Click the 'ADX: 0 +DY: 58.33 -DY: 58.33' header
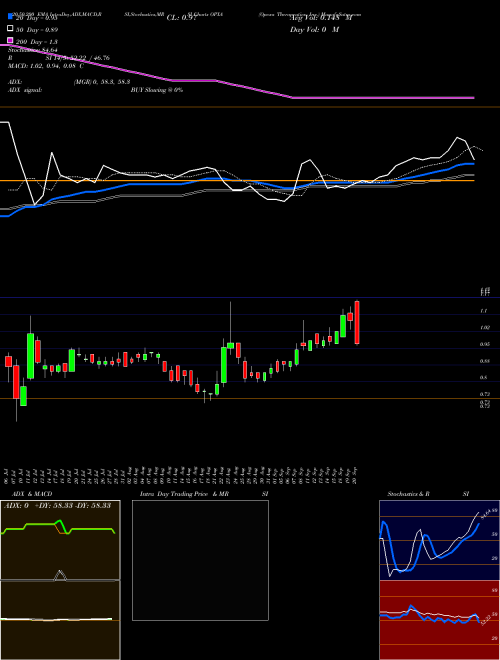500x660 pixels. pos(57,505)
